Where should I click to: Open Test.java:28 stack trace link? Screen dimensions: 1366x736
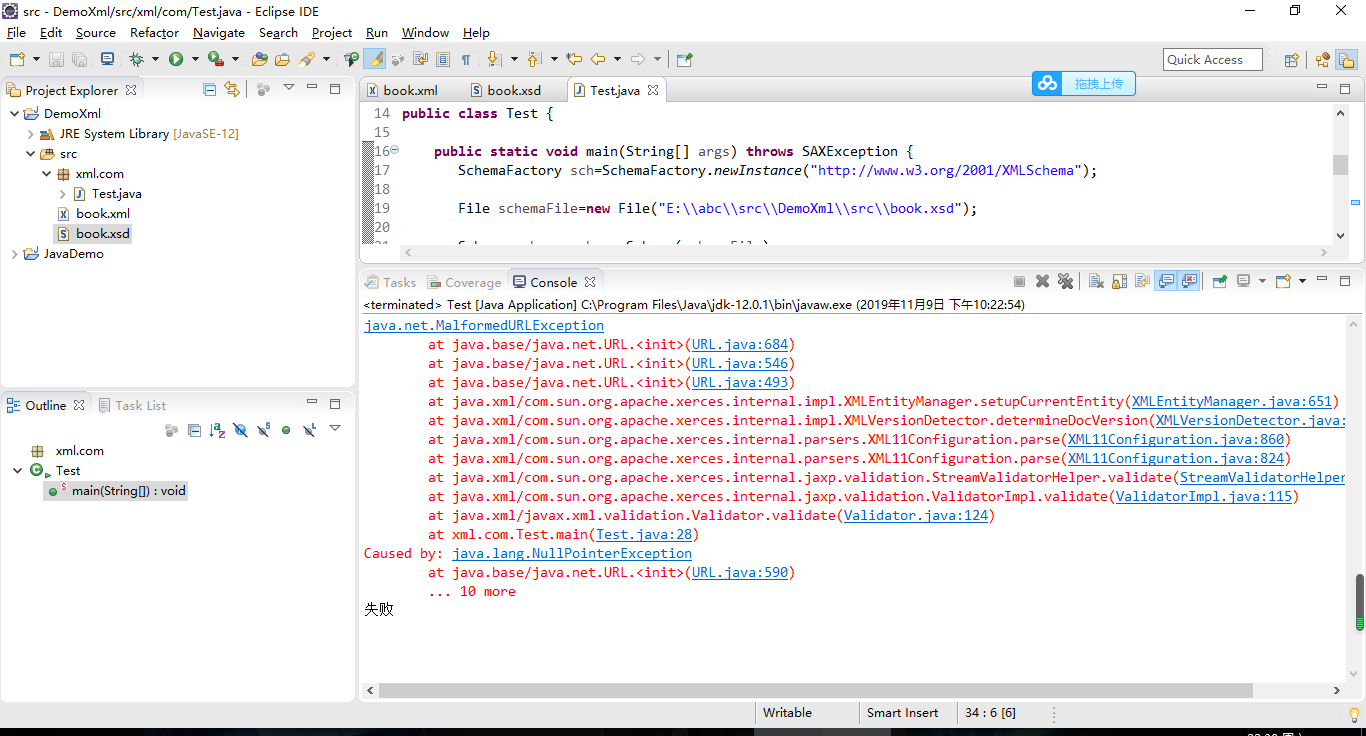click(644, 534)
